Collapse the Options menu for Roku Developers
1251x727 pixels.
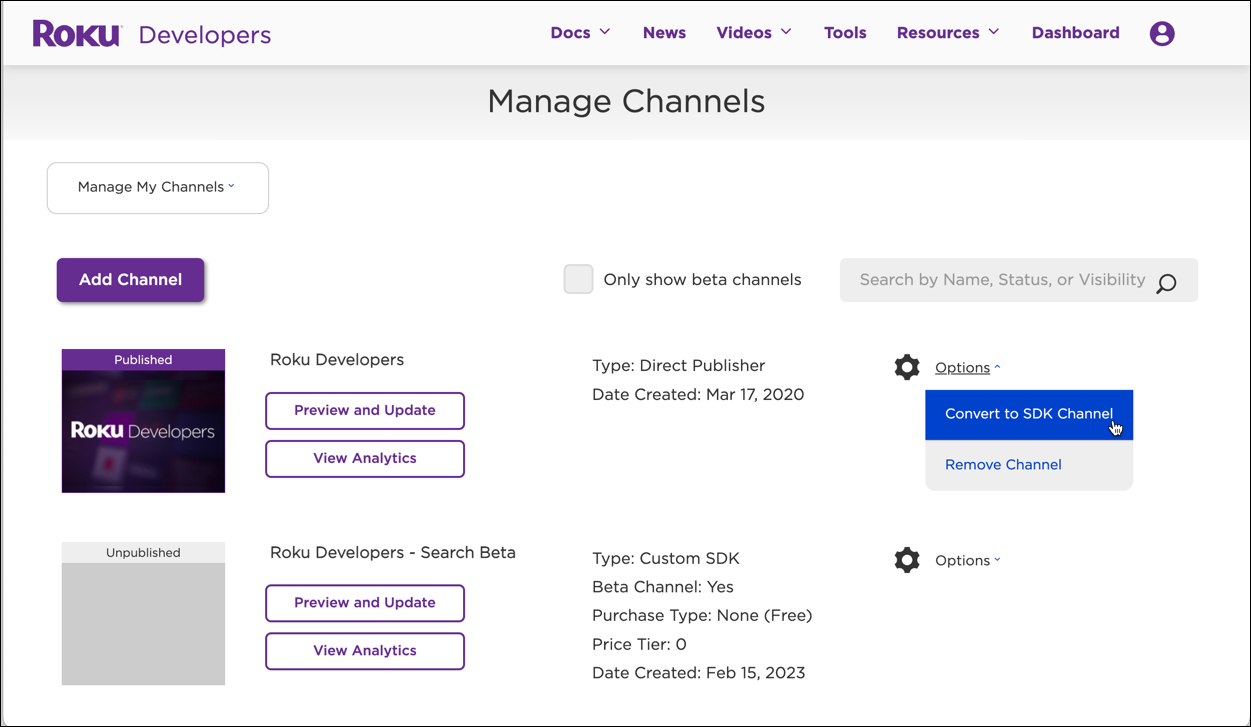[963, 367]
